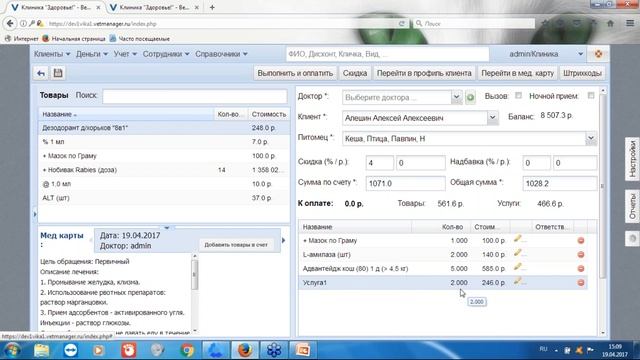Click Выполнить и оплатить button
Image resolution: width=640 pixels, height=360 pixels.
295,73
